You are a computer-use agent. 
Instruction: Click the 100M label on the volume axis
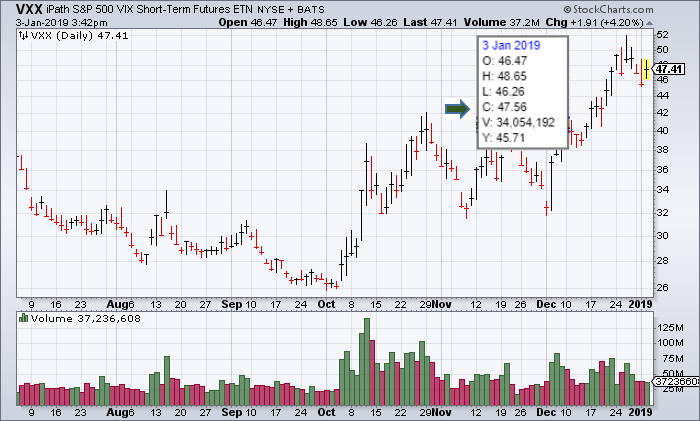(x=670, y=343)
